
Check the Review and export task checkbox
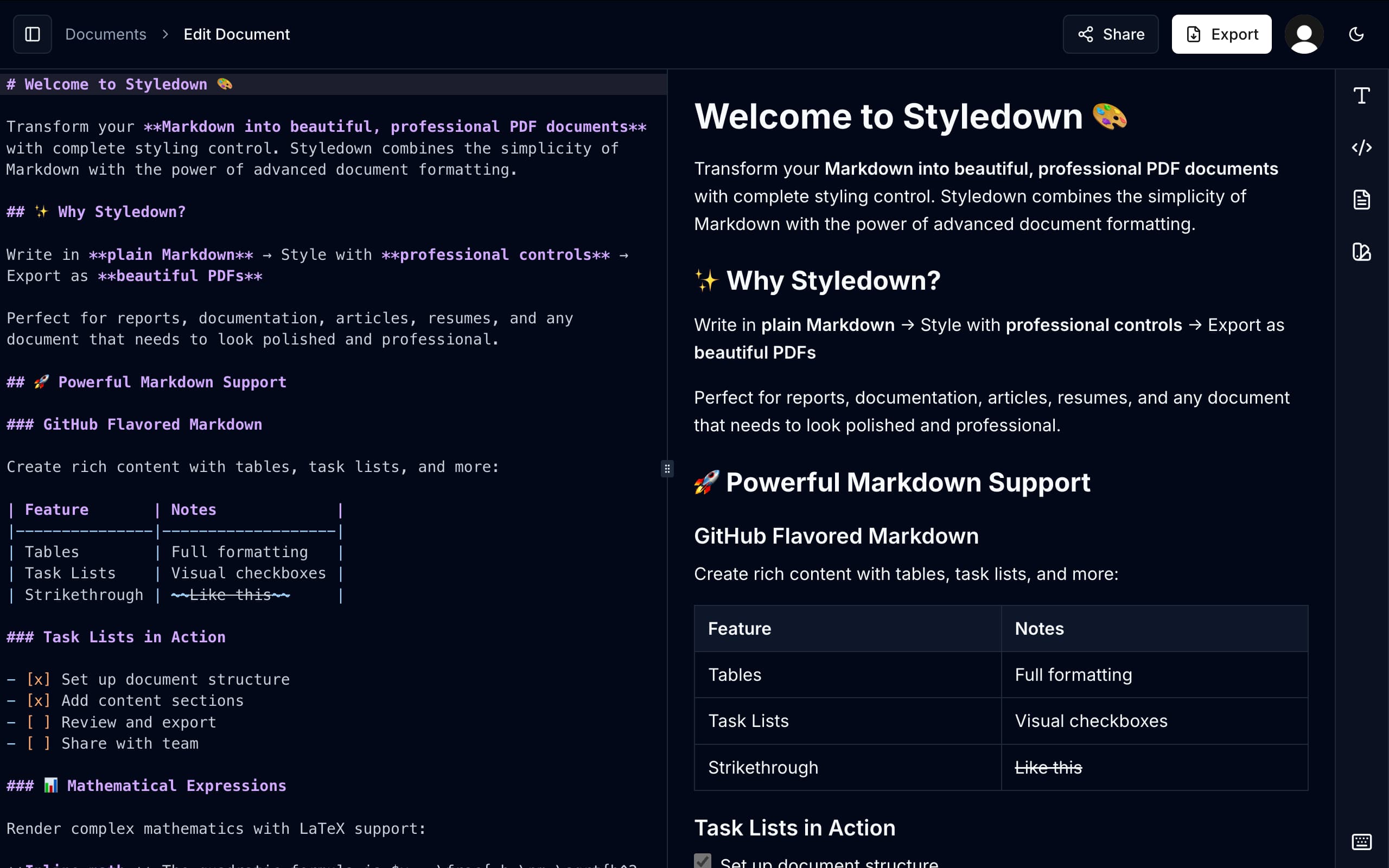[x=39, y=722]
